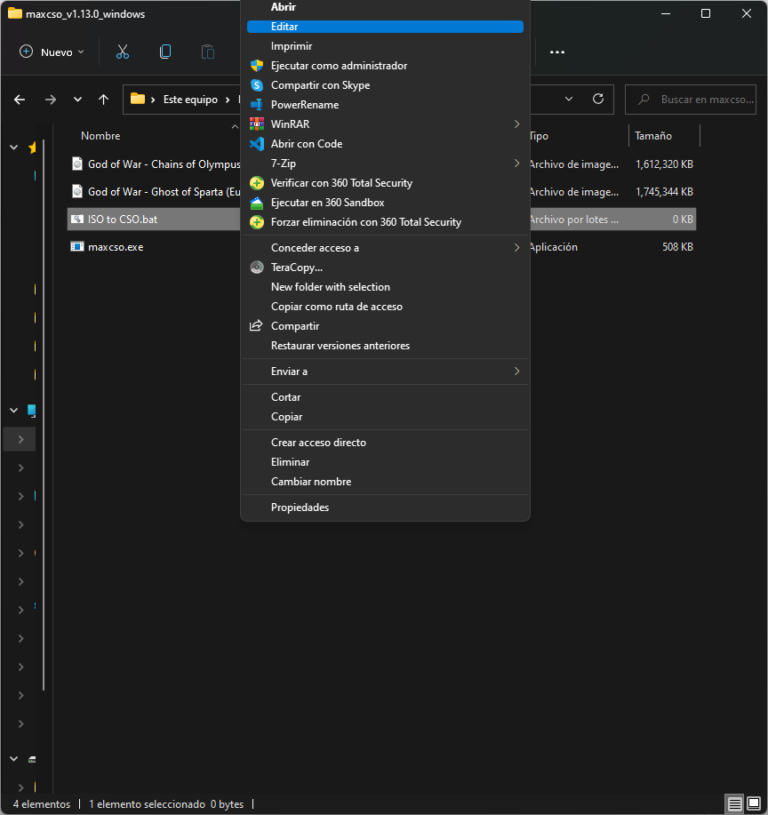This screenshot has height=815, width=768.
Task: Click the Cut scissors icon in toolbar
Action: pyautogui.click(x=123, y=52)
